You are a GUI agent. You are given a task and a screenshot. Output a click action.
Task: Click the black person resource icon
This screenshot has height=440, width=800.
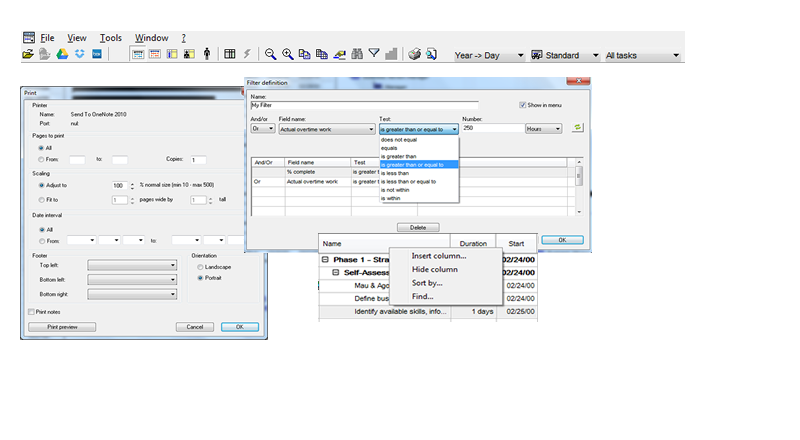[207, 54]
